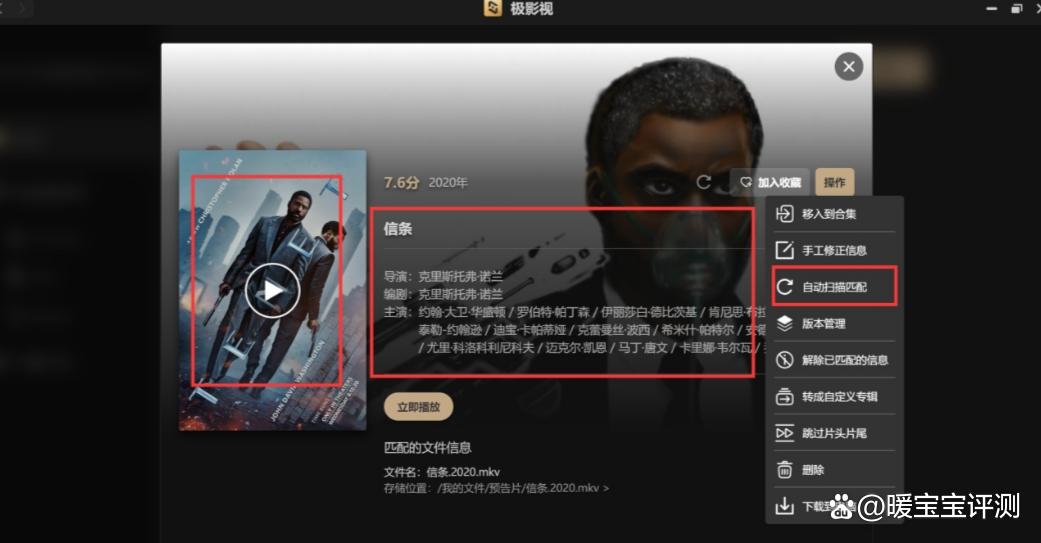Click the refresh icon beside 加入收藏
This screenshot has width=1041, height=543.
[704, 182]
